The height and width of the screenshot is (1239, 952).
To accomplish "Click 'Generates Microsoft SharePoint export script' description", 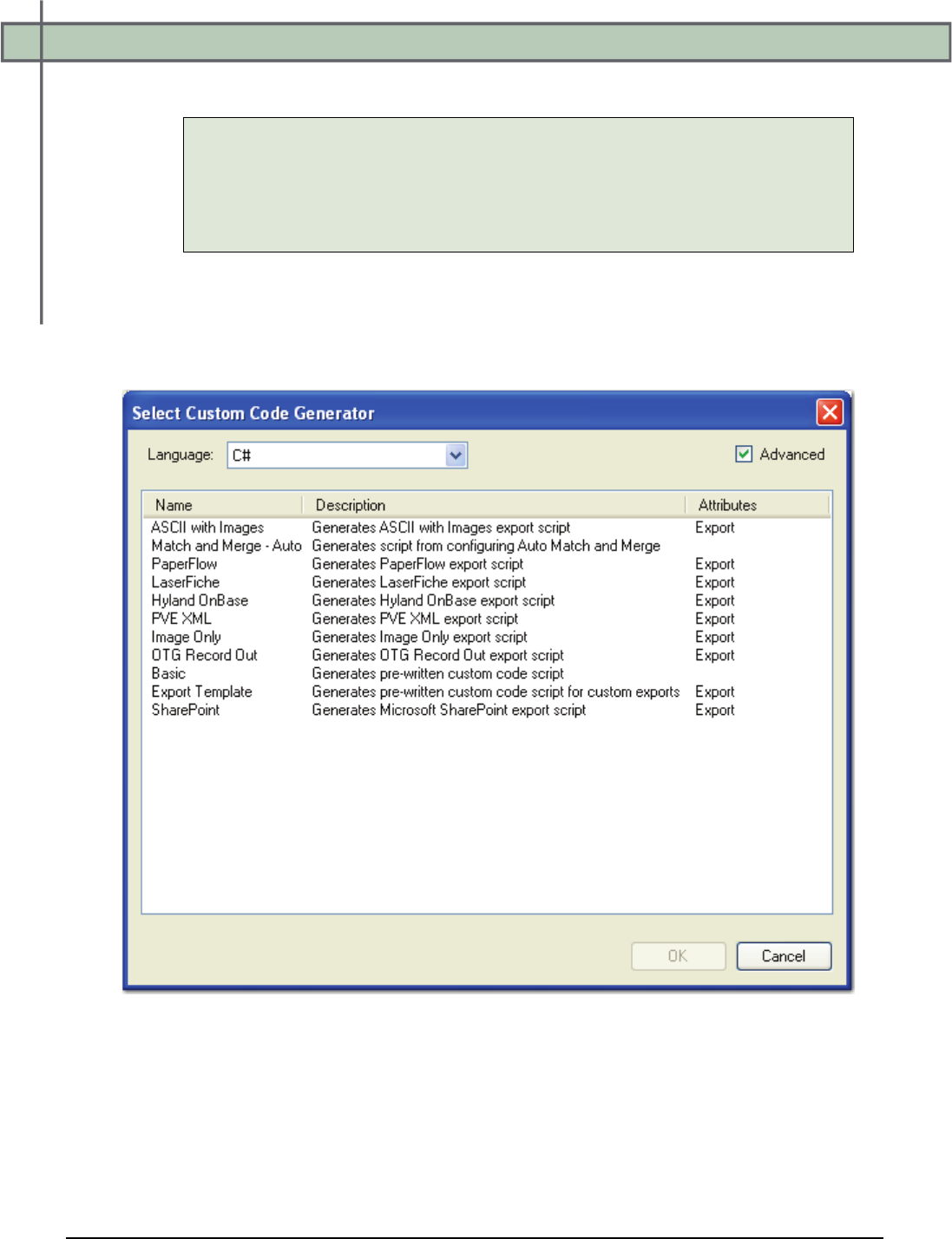I will tap(449, 710).
